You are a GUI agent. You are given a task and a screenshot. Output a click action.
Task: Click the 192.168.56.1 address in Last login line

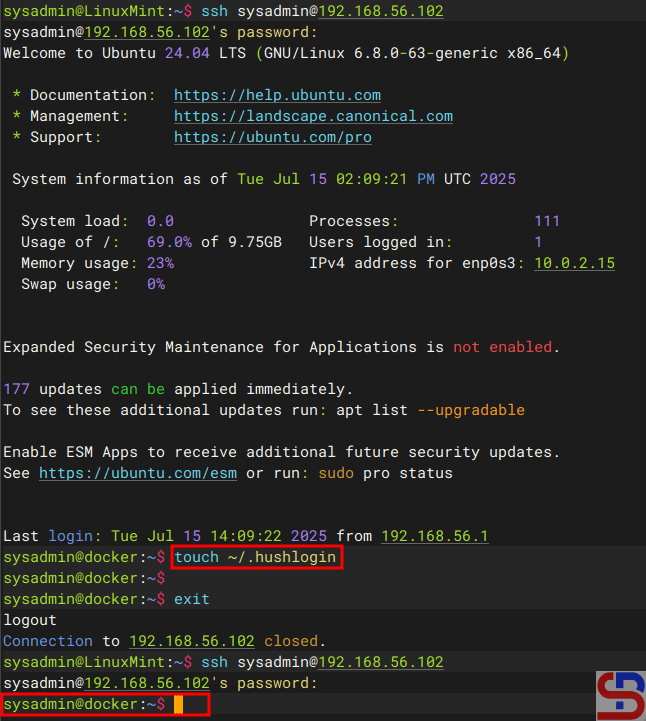[434, 536]
